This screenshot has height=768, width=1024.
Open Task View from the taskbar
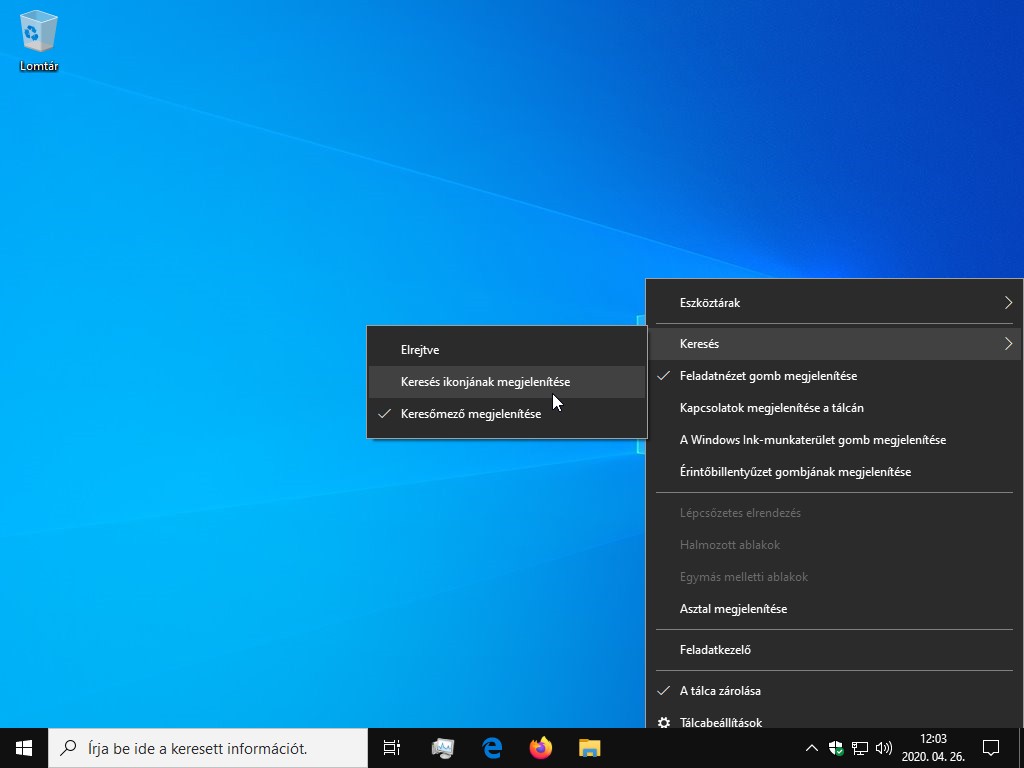click(x=392, y=747)
